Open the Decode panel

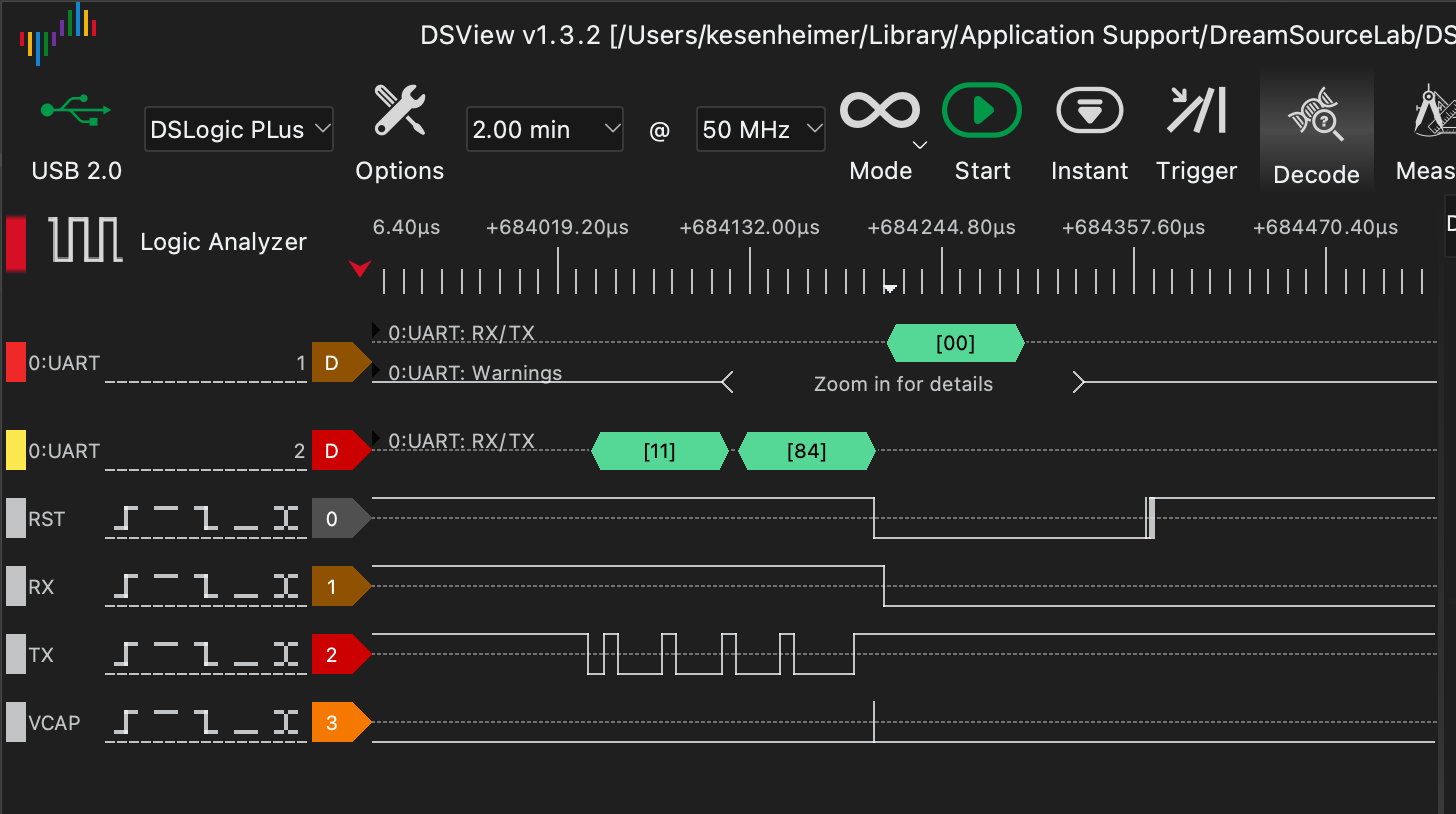tap(1316, 114)
